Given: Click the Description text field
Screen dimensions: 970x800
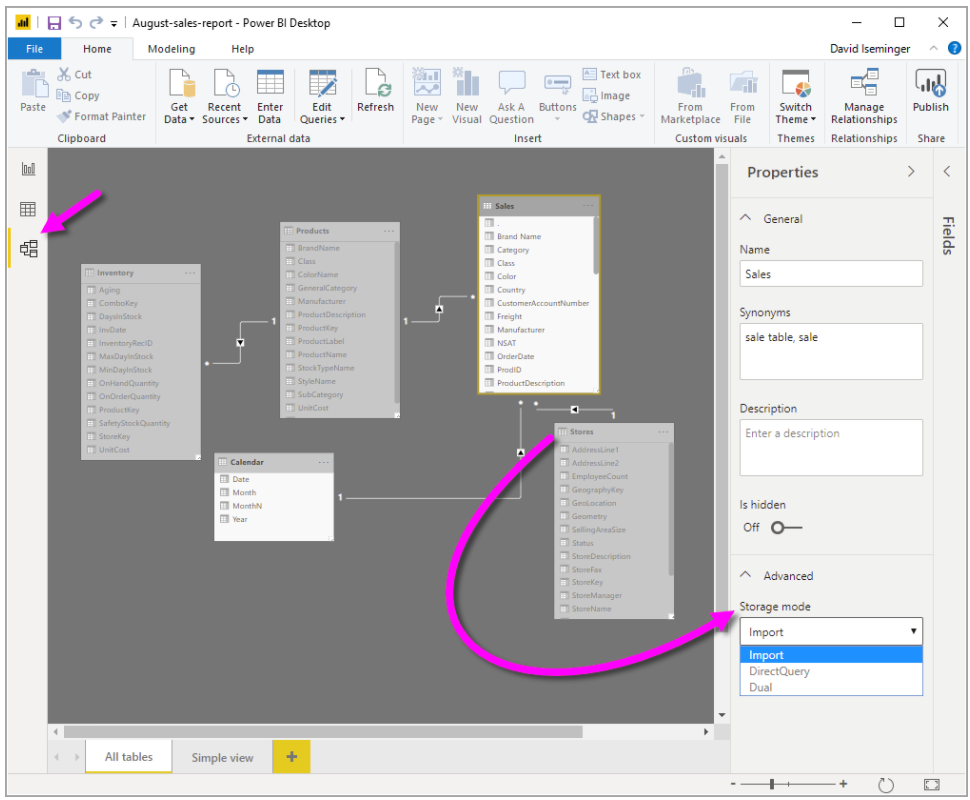Looking at the screenshot, I should (831, 447).
